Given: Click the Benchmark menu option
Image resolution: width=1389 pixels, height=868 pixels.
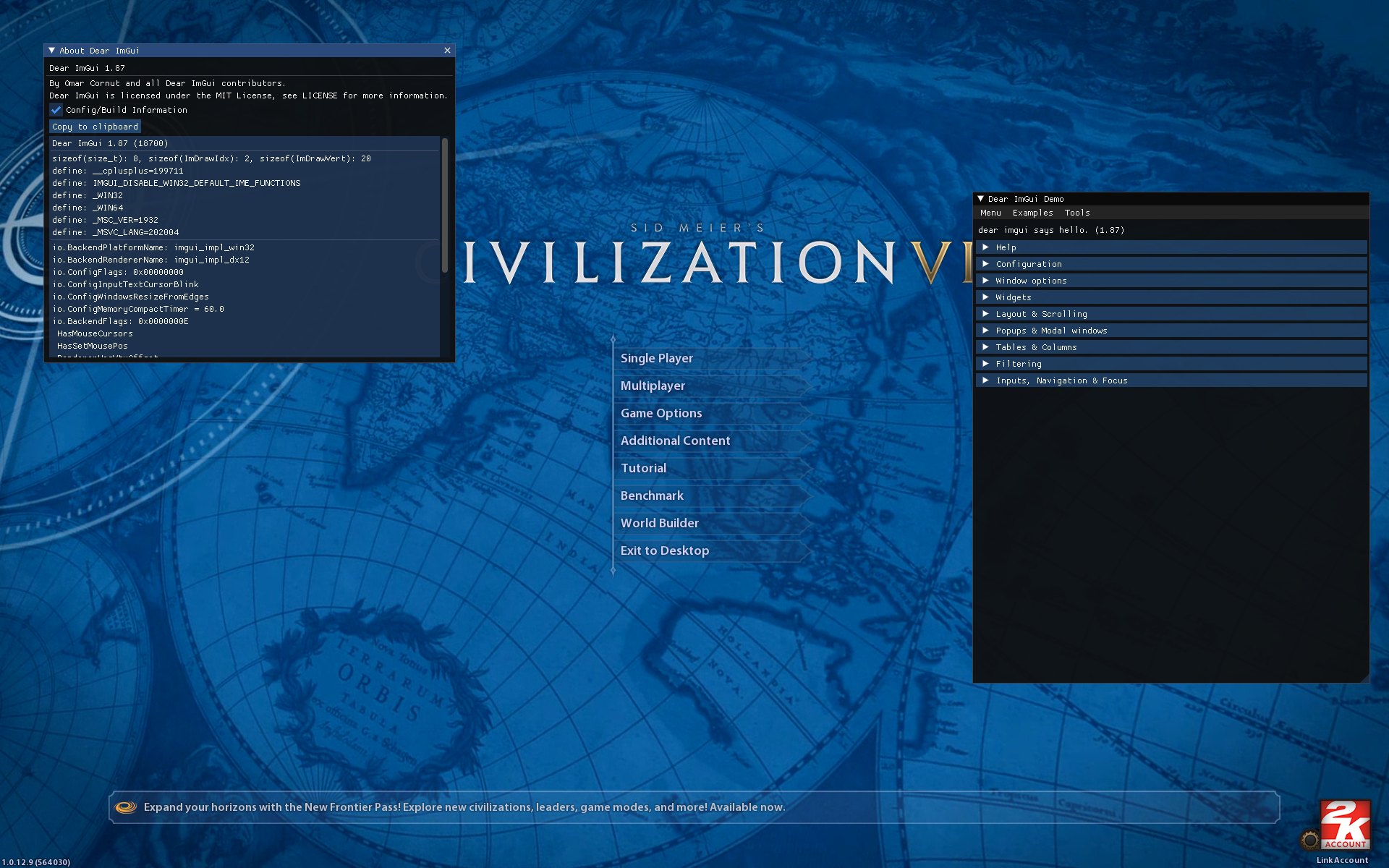Looking at the screenshot, I should 651,495.
